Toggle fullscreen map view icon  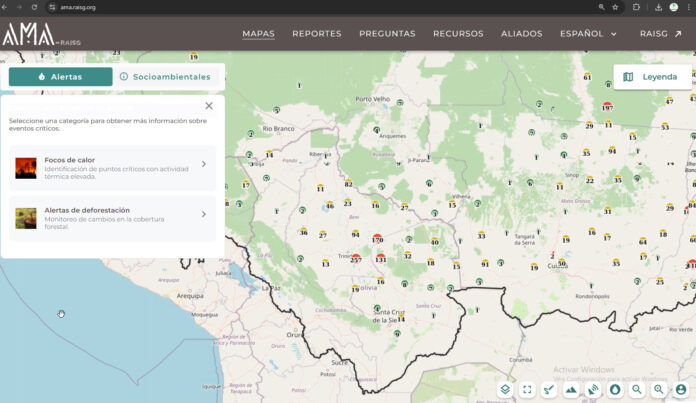point(527,390)
